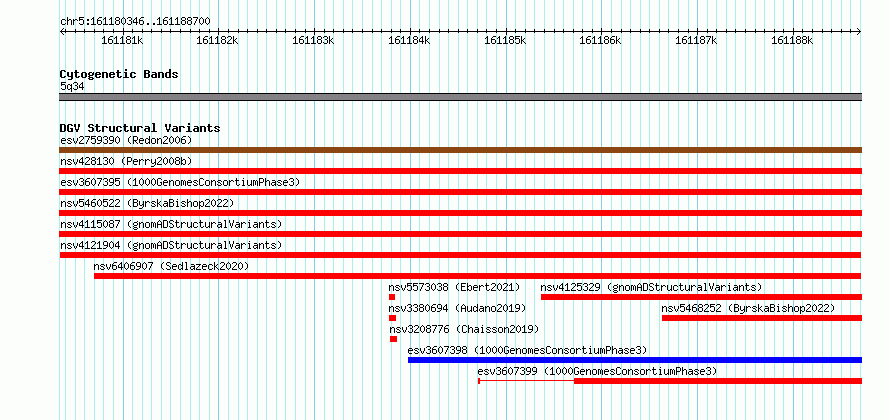Screen dimensions: 890x420
Task: Click the 161188k ruler tick label
Action: tap(792, 40)
